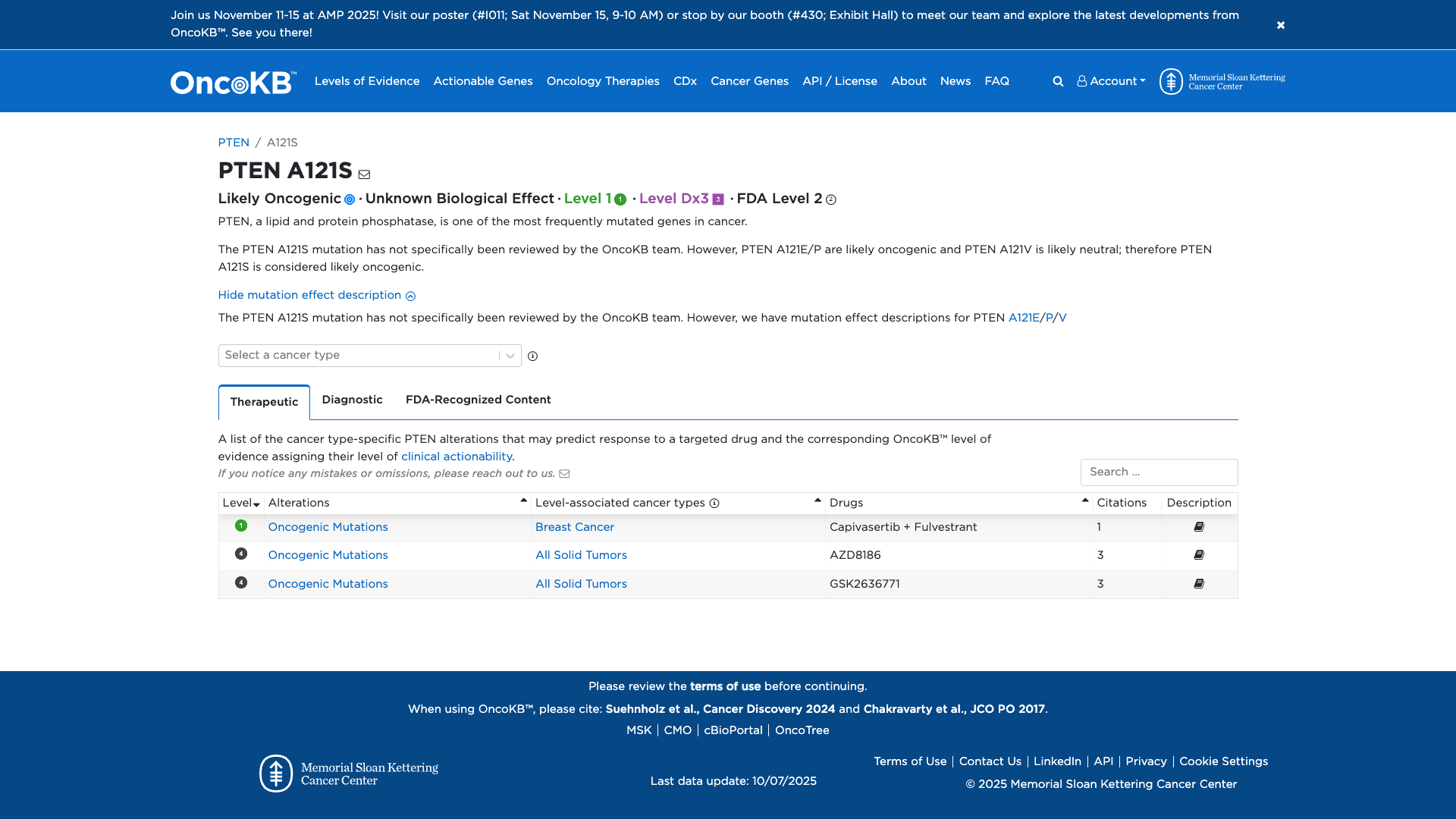
Task: Switch to the Diagnostic tab
Action: (352, 400)
